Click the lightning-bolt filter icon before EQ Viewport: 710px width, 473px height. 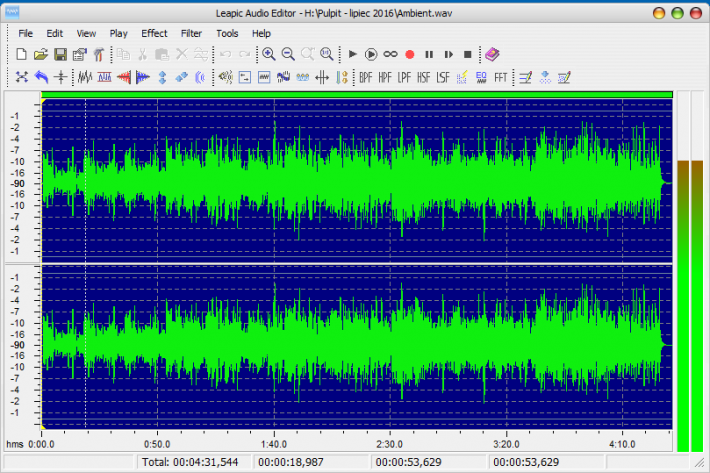pos(462,78)
